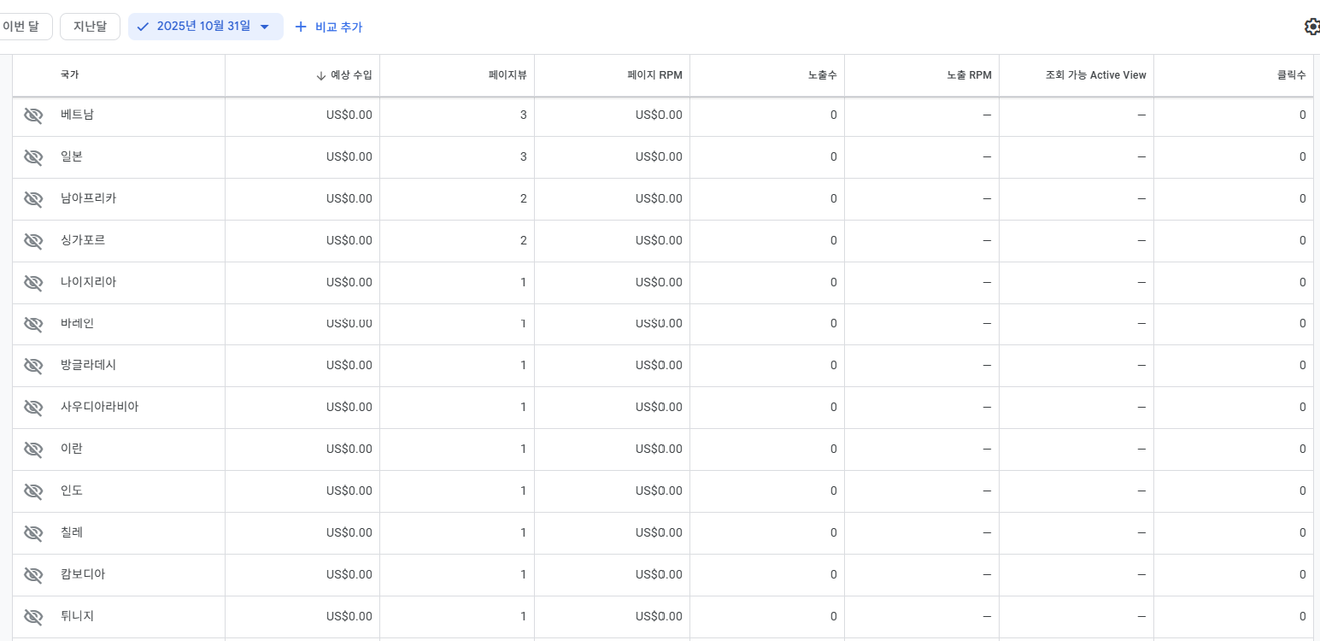This screenshot has height=641, width=1320.
Task: Click the 비교 추가 link
Action: click(x=338, y=27)
